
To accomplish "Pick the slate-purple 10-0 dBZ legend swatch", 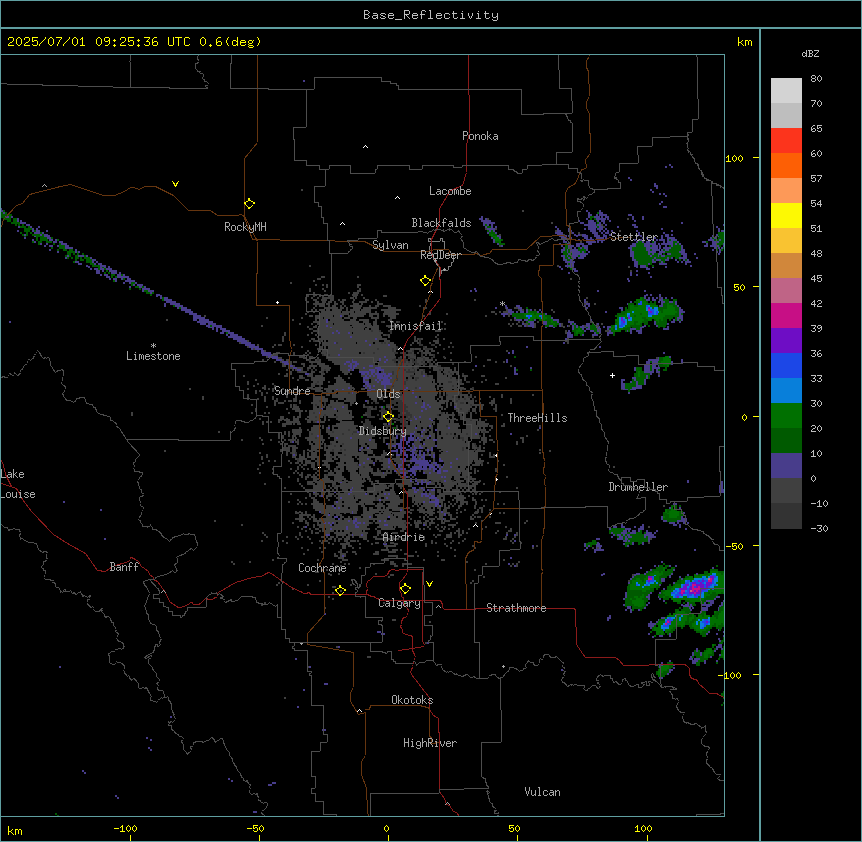I will pos(786,466).
